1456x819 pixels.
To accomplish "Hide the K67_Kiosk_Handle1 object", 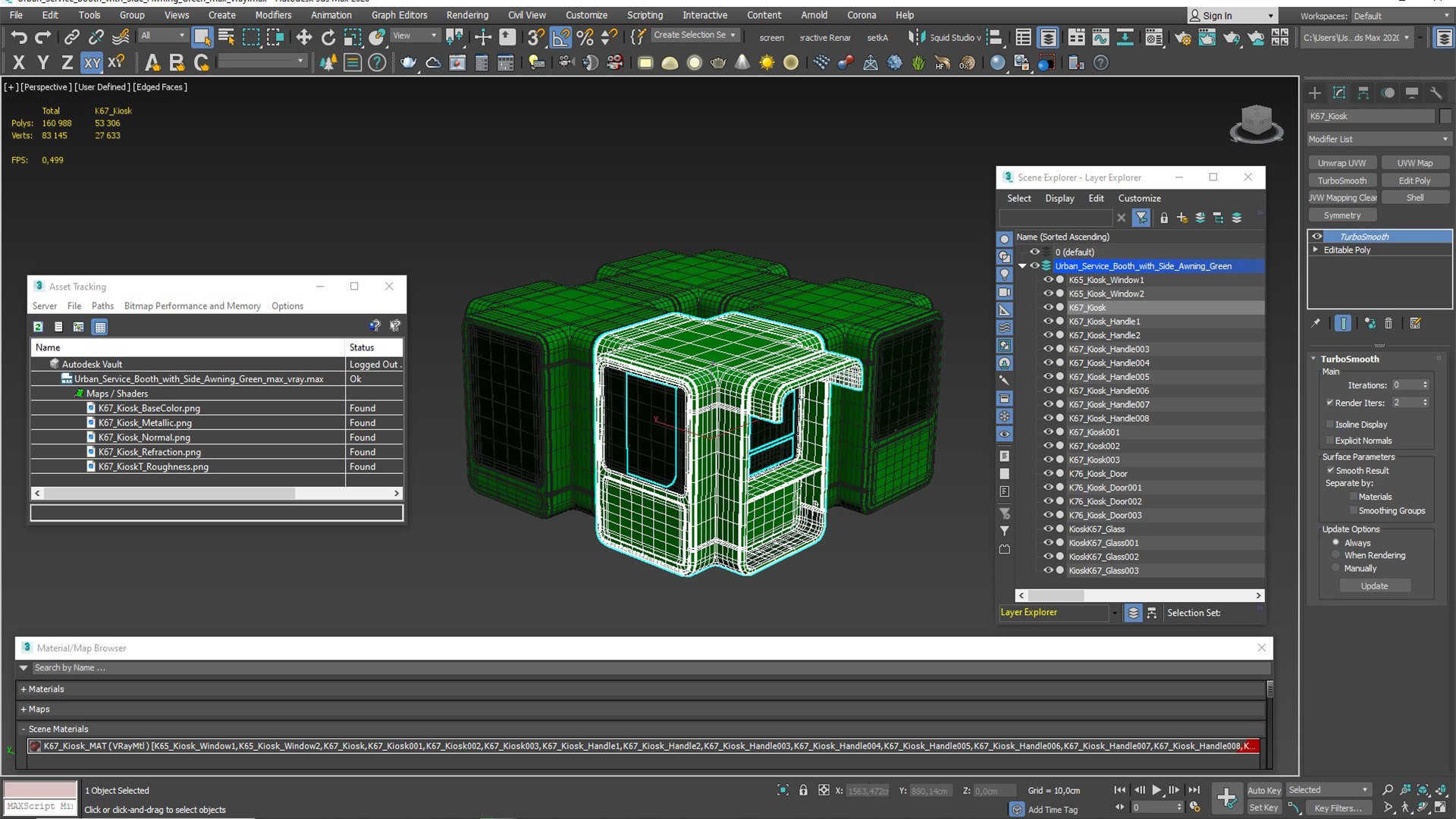I will point(1048,322).
